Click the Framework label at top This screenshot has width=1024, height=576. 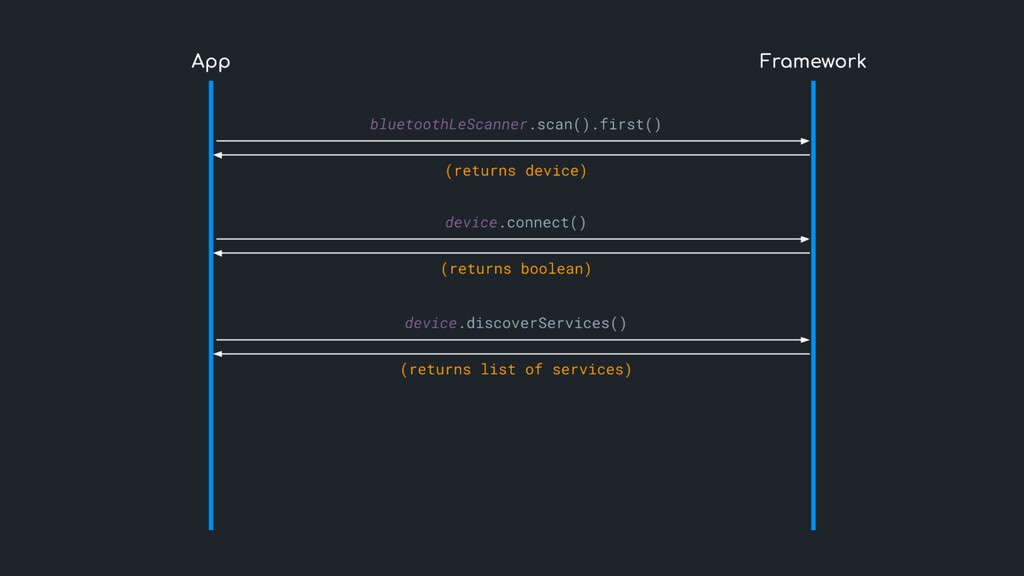pyautogui.click(x=812, y=62)
